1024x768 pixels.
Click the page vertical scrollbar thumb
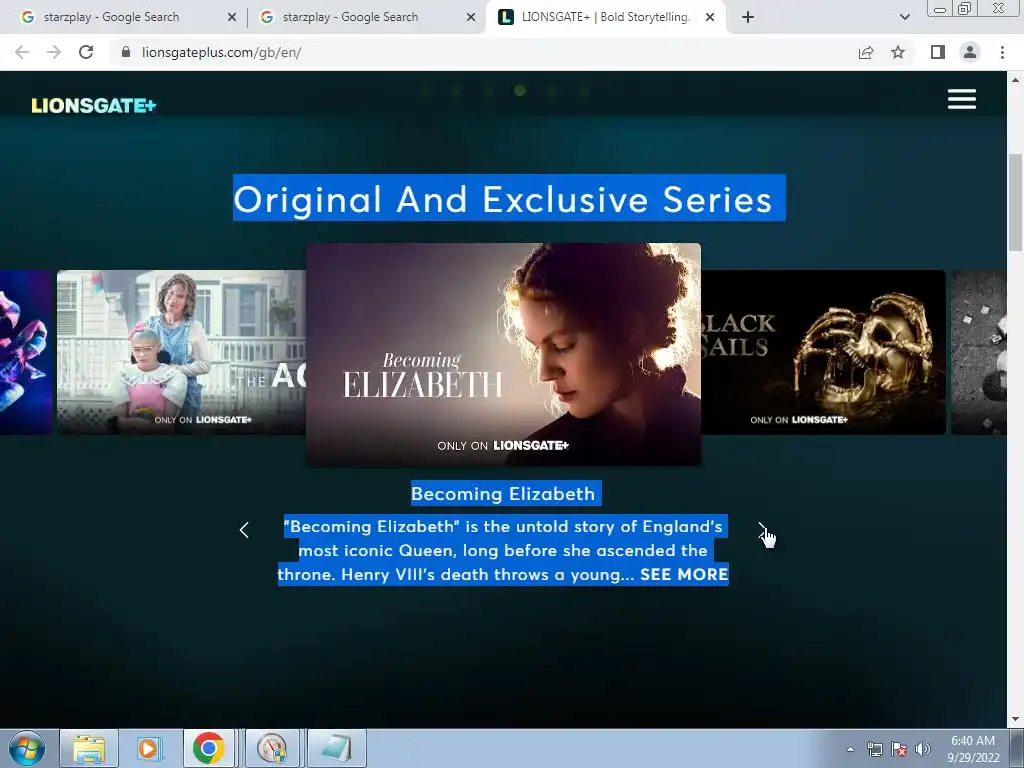pyautogui.click(x=1015, y=202)
